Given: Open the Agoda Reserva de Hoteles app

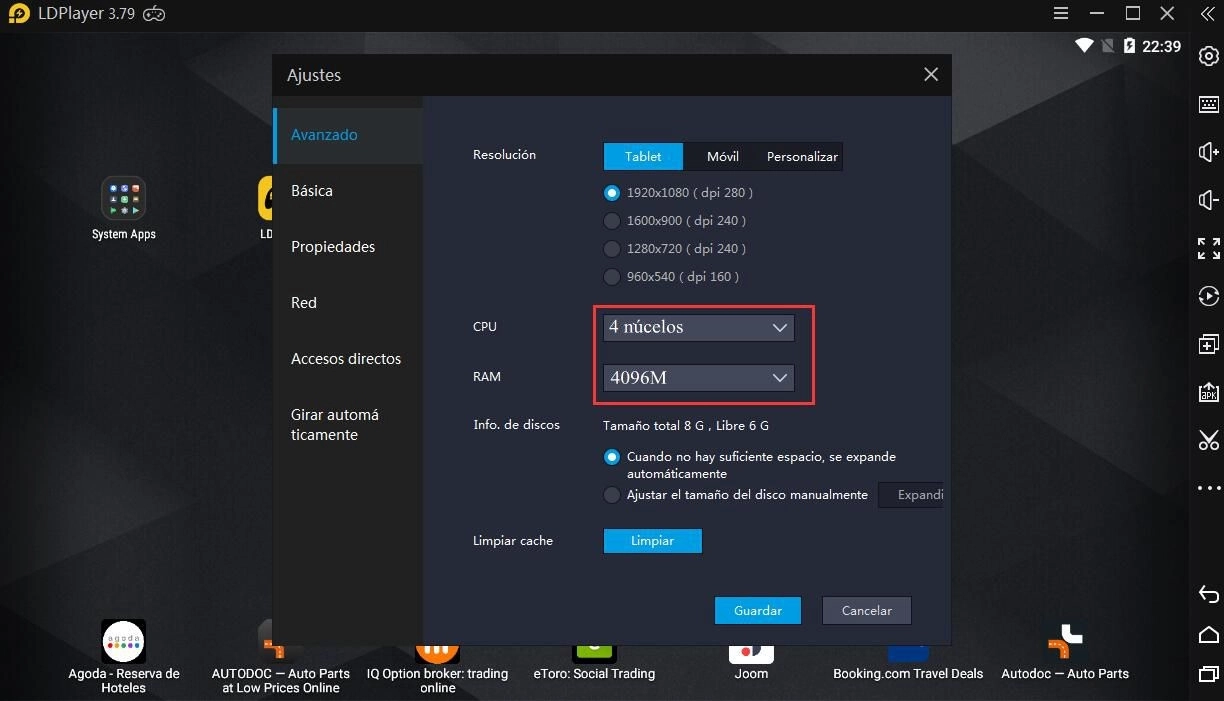Looking at the screenshot, I should tap(123, 641).
